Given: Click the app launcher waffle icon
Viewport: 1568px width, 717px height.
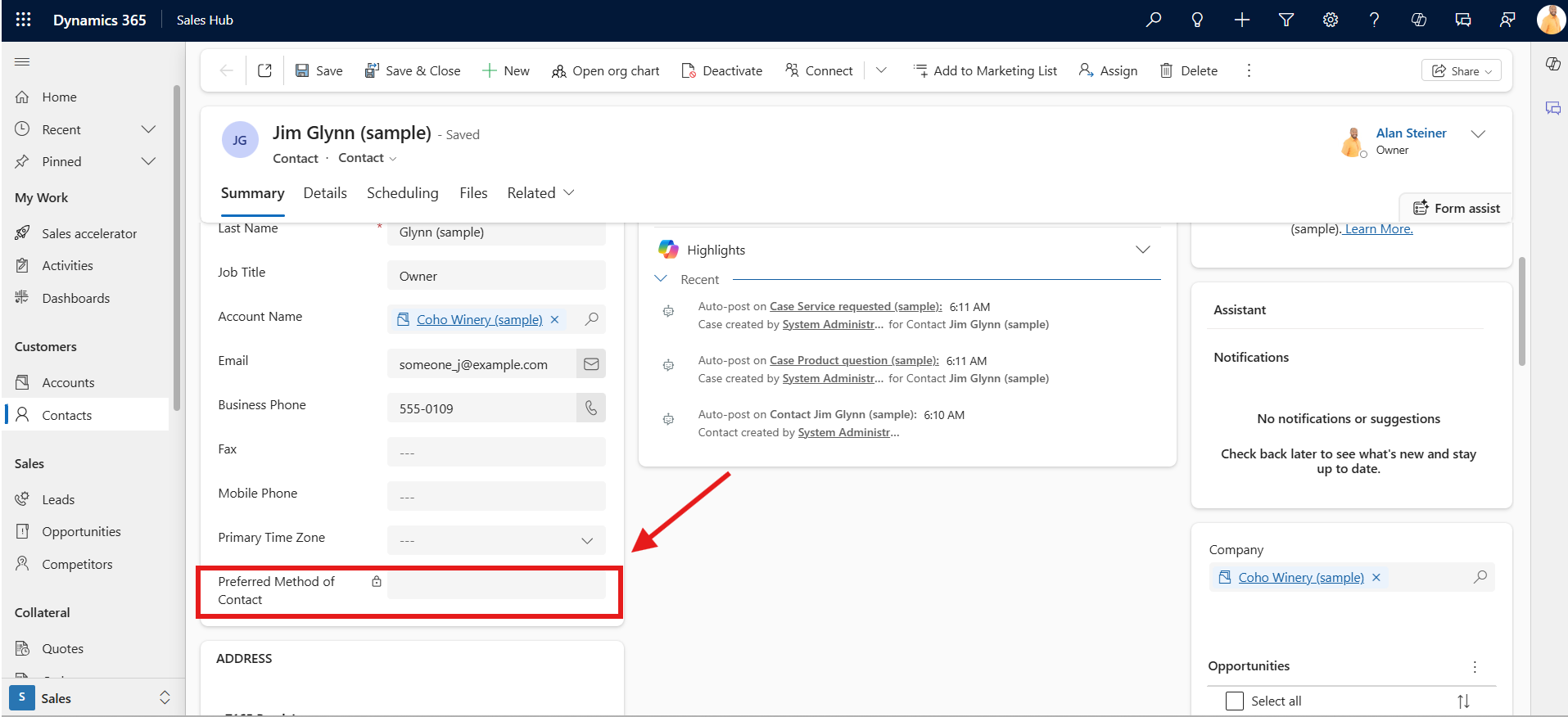Looking at the screenshot, I should (x=23, y=20).
